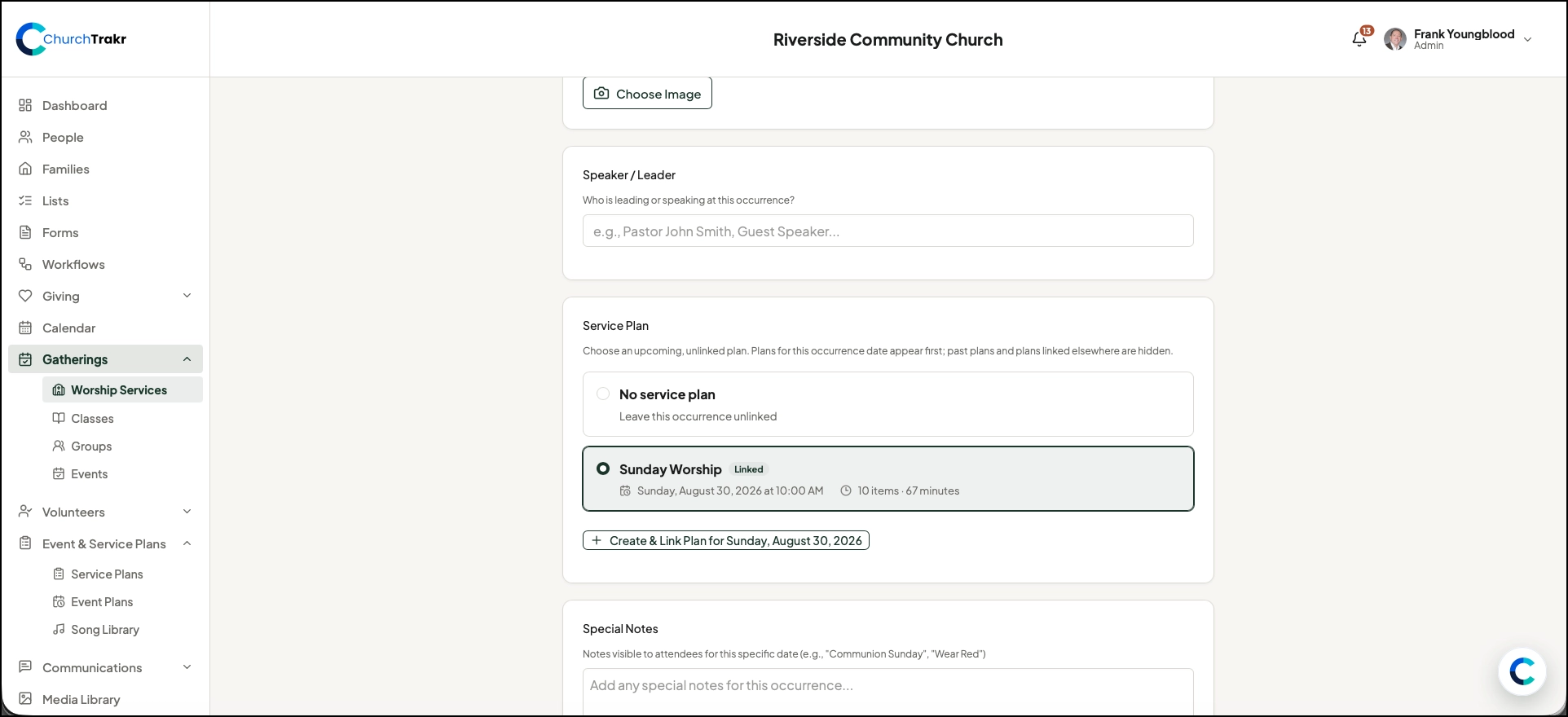Open the notifications bell
Viewport: 1568px width, 717px height.
tap(1359, 38)
